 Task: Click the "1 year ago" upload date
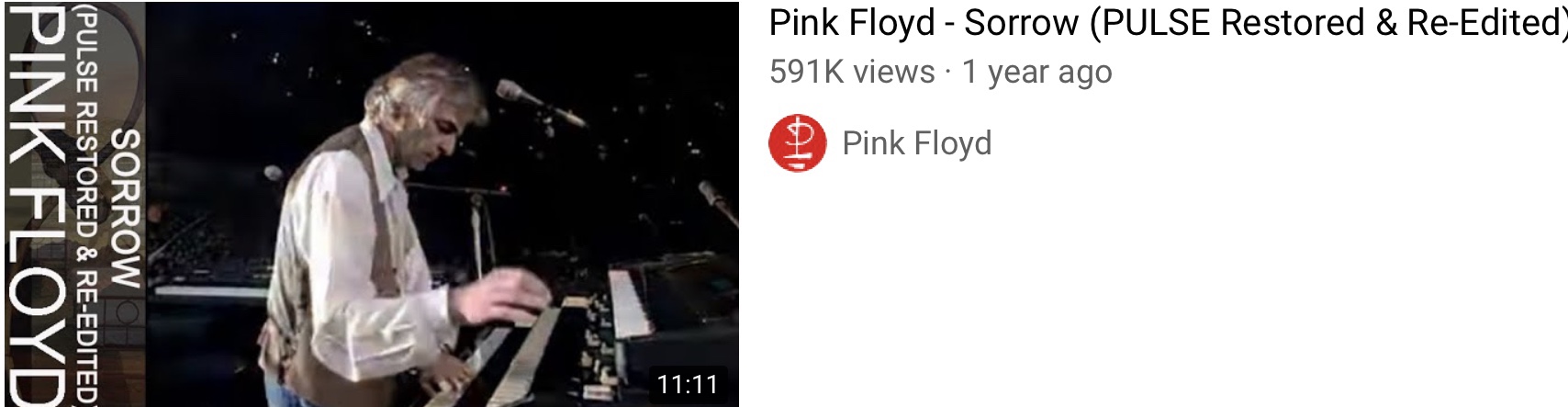click(x=1036, y=72)
